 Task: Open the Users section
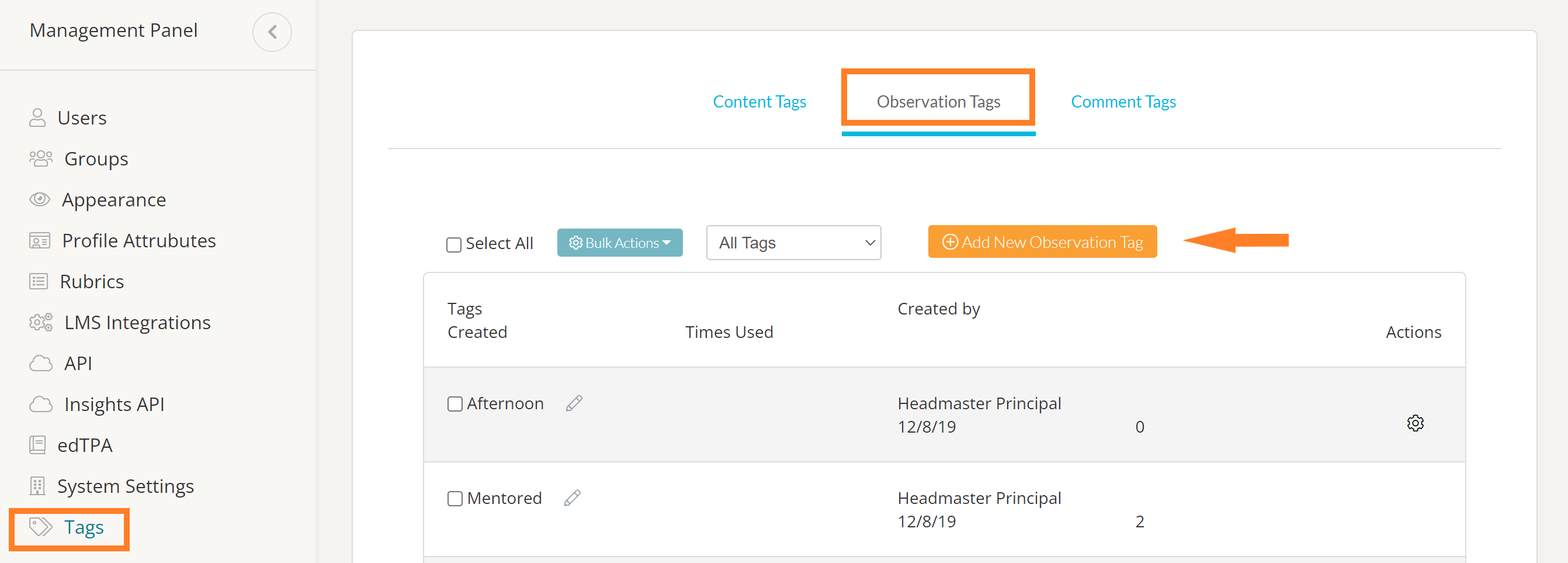point(82,118)
